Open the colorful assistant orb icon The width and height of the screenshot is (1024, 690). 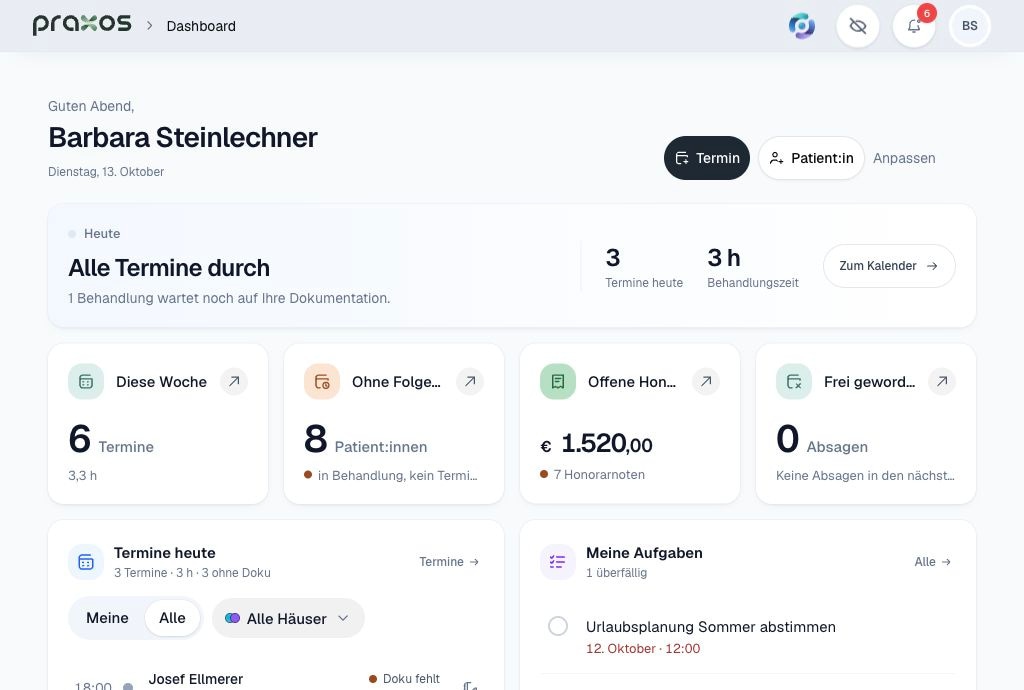tap(801, 26)
